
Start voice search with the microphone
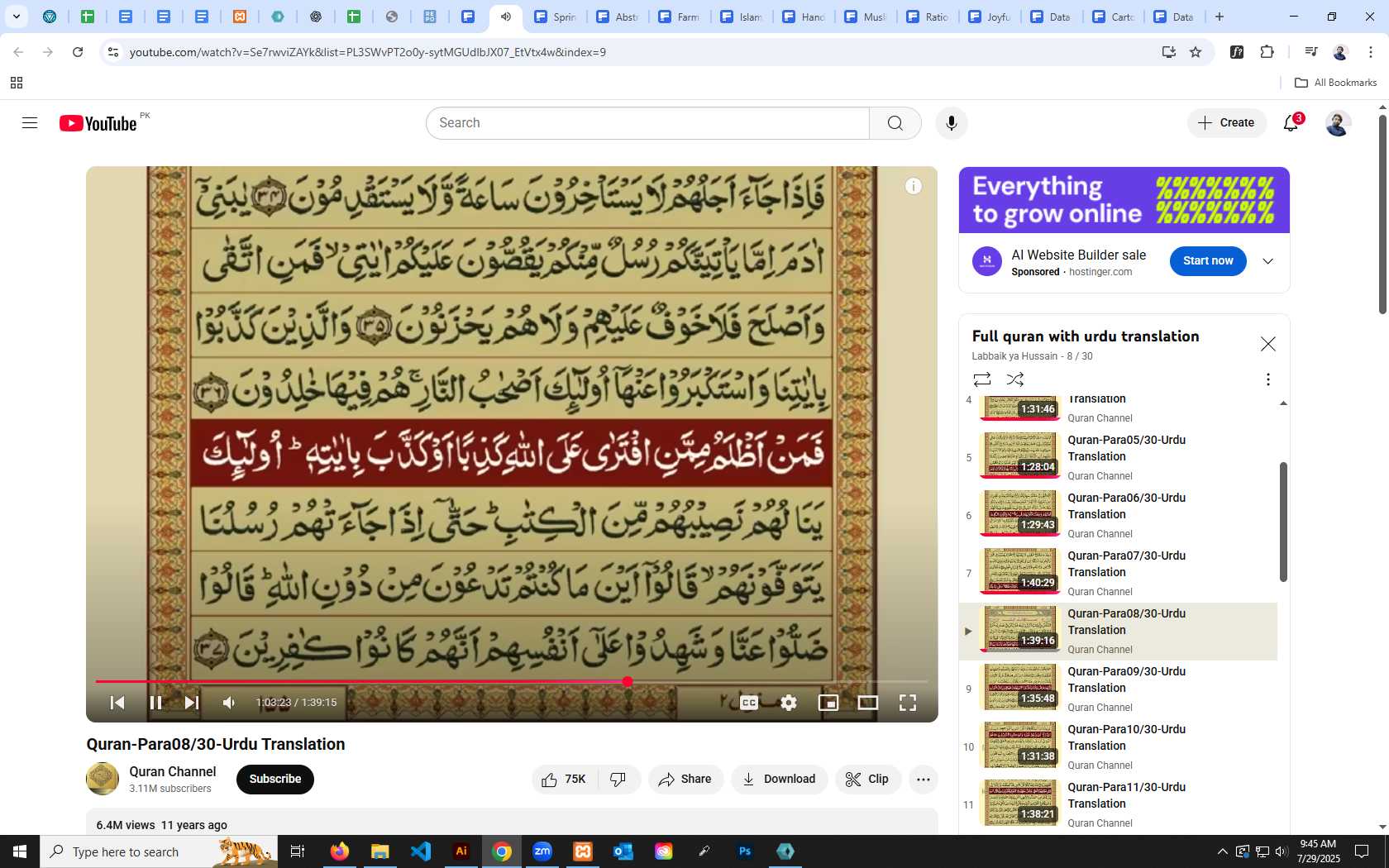(952, 123)
